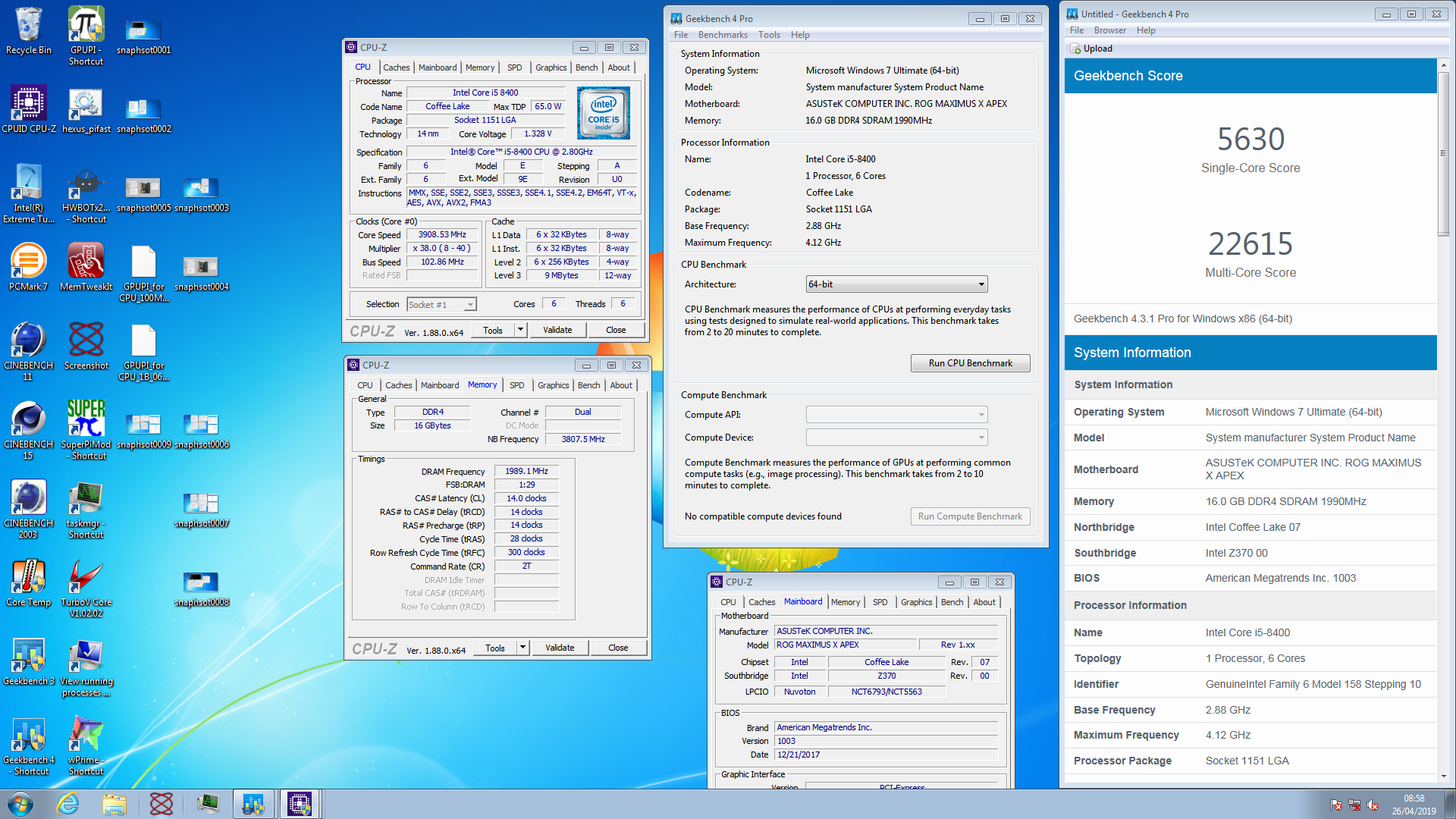Click the Geekbench taskbar button
Image resolution: width=1456 pixels, height=819 pixels.
[253, 804]
